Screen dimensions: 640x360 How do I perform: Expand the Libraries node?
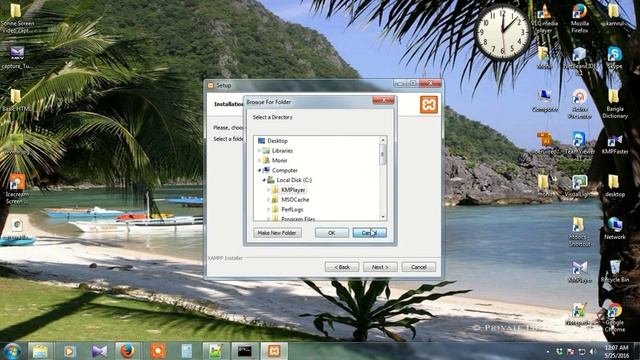coord(259,151)
